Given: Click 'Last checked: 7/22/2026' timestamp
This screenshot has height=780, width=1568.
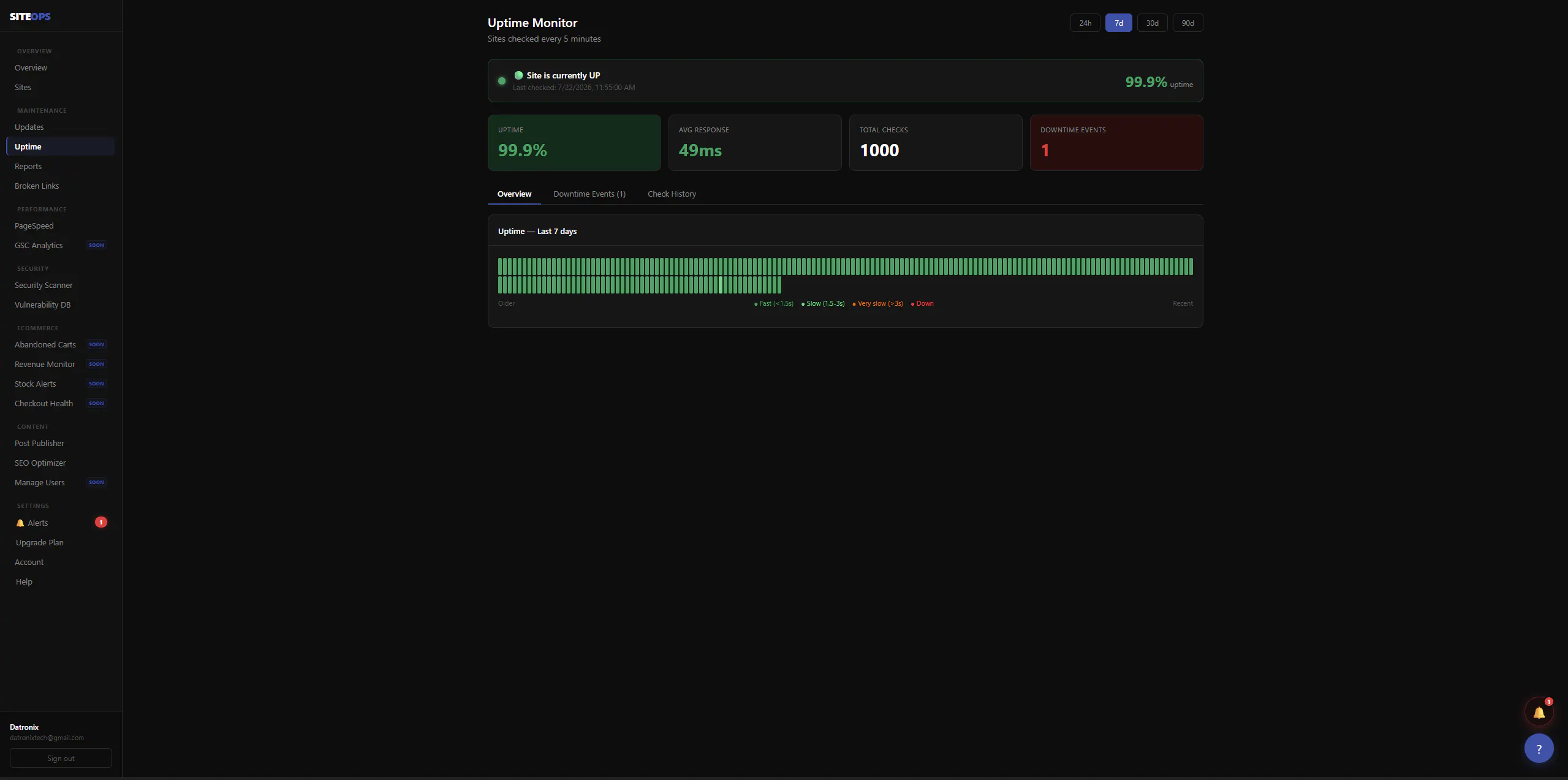Looking at the screenshot, I should pos(574,88).
